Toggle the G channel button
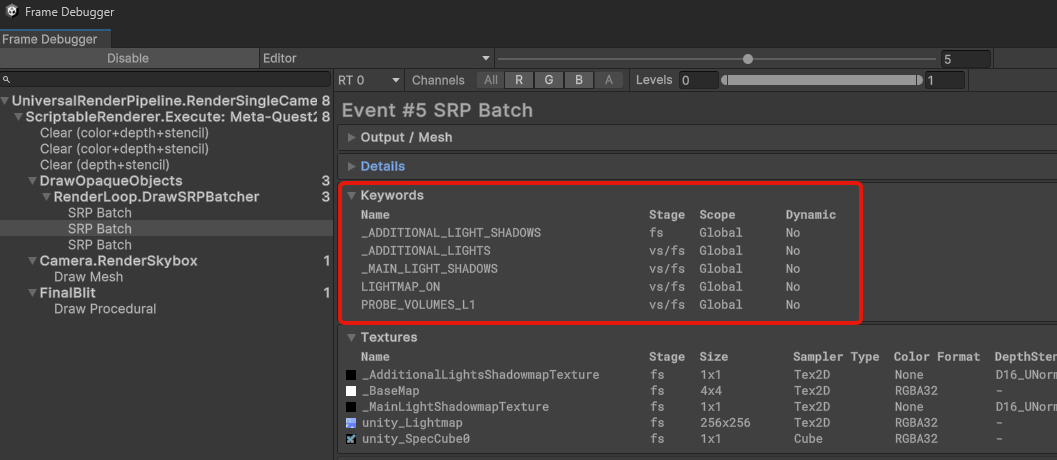This screenshot has height=460, width=1057. [x=549, y=80]
